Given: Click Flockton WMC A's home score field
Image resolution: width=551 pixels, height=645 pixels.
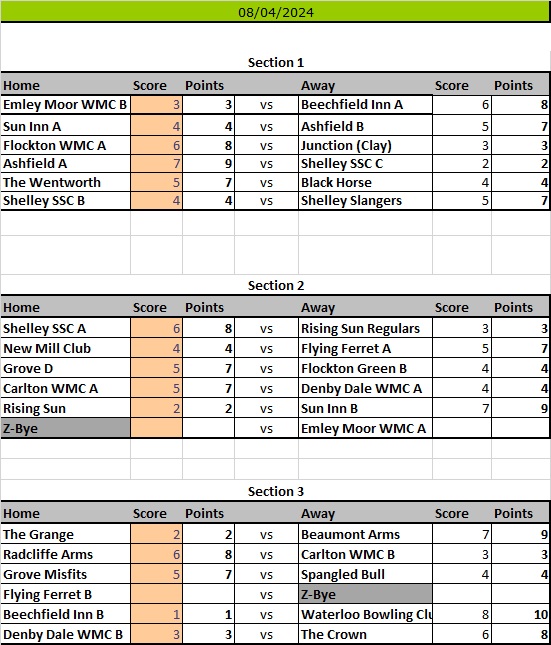Looking at the screenshot, I should 156,145.
